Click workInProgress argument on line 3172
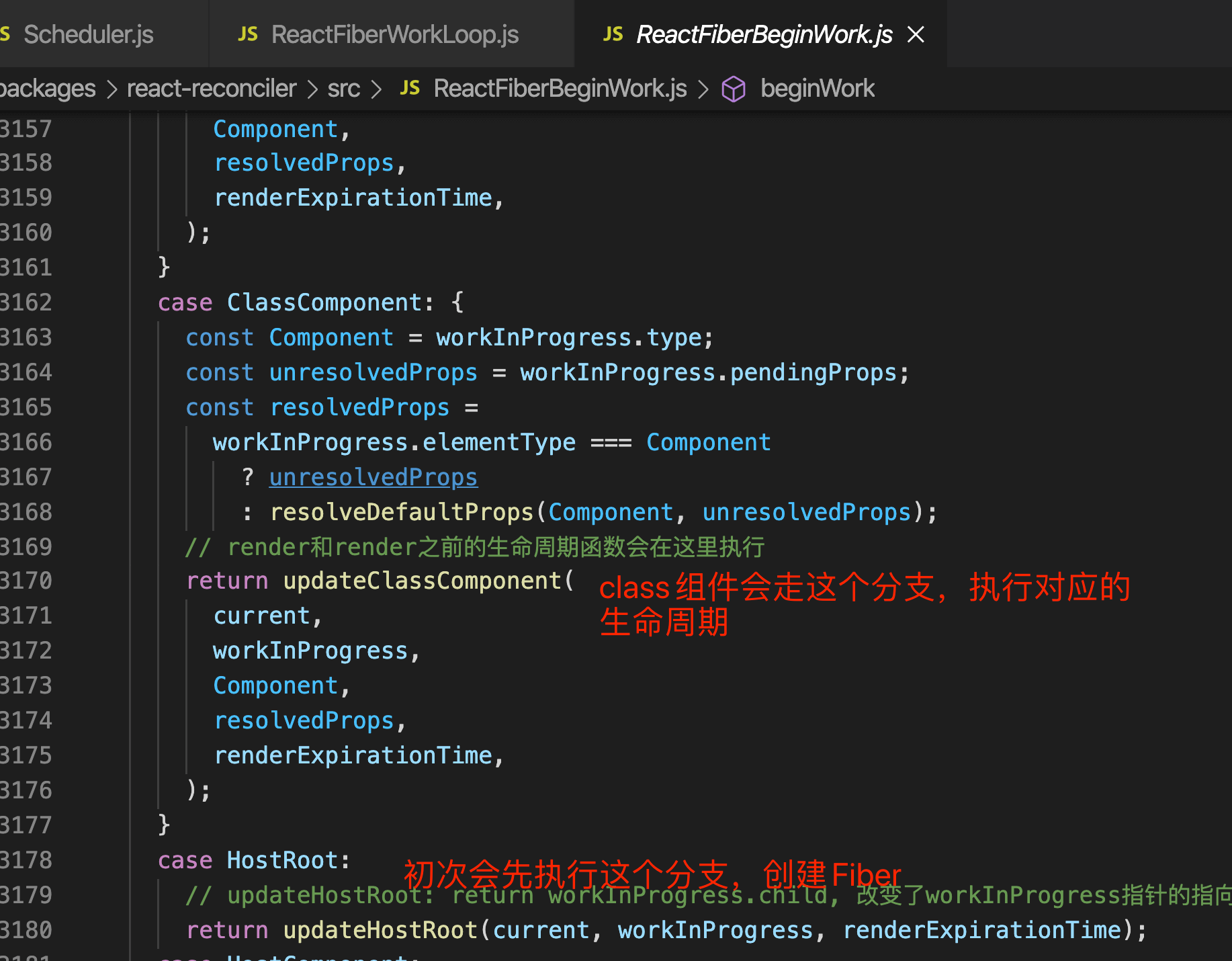1232x961 pixels. pos(310,651)
